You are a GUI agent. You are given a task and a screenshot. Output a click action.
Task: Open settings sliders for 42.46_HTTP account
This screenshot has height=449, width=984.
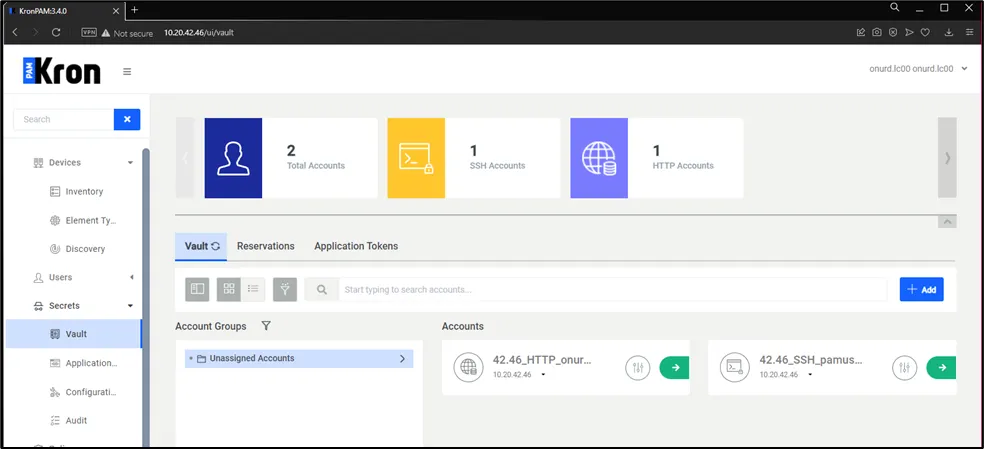click(637, 368)
